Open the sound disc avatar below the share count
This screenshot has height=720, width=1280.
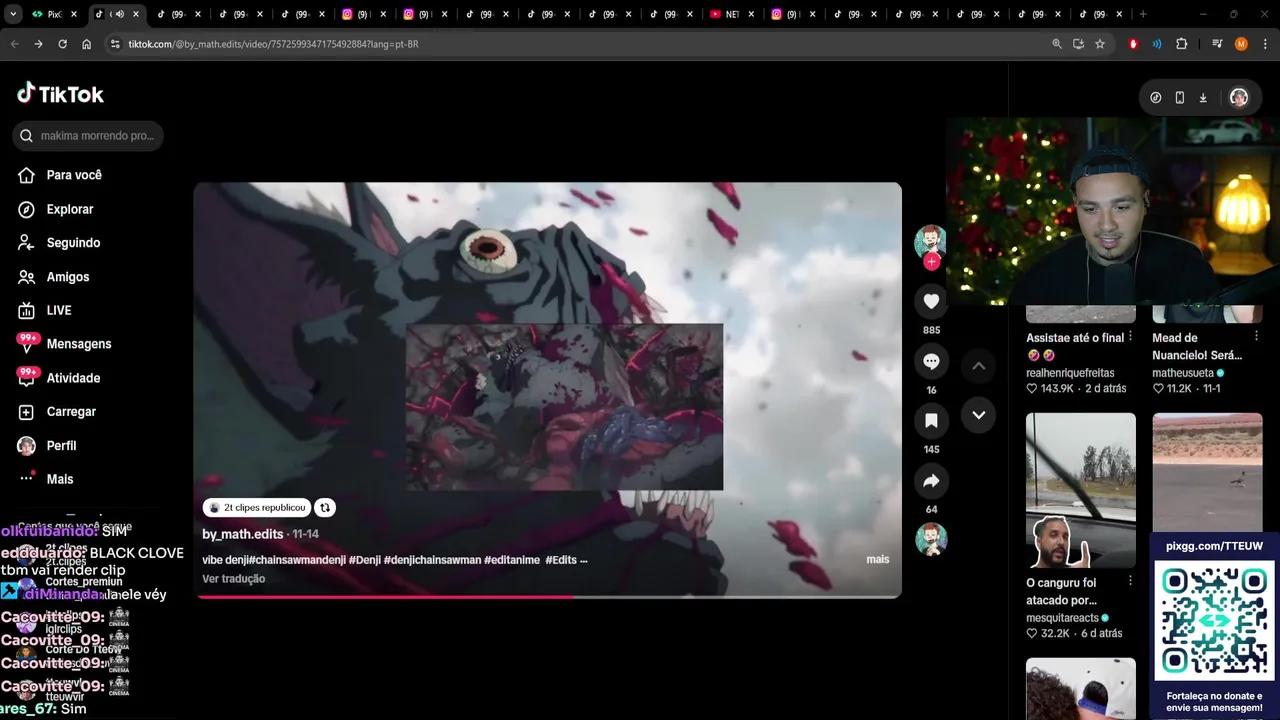coord(931,539)
